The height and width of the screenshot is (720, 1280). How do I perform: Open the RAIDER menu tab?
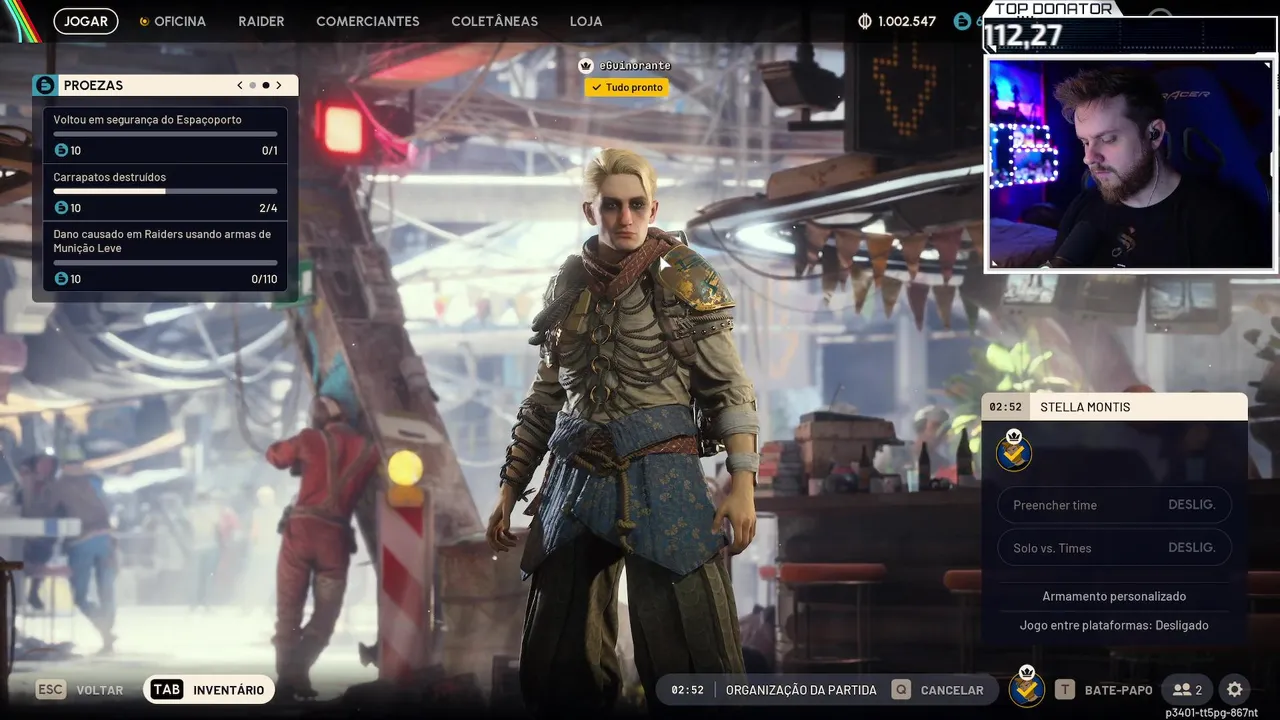(261, 21)
